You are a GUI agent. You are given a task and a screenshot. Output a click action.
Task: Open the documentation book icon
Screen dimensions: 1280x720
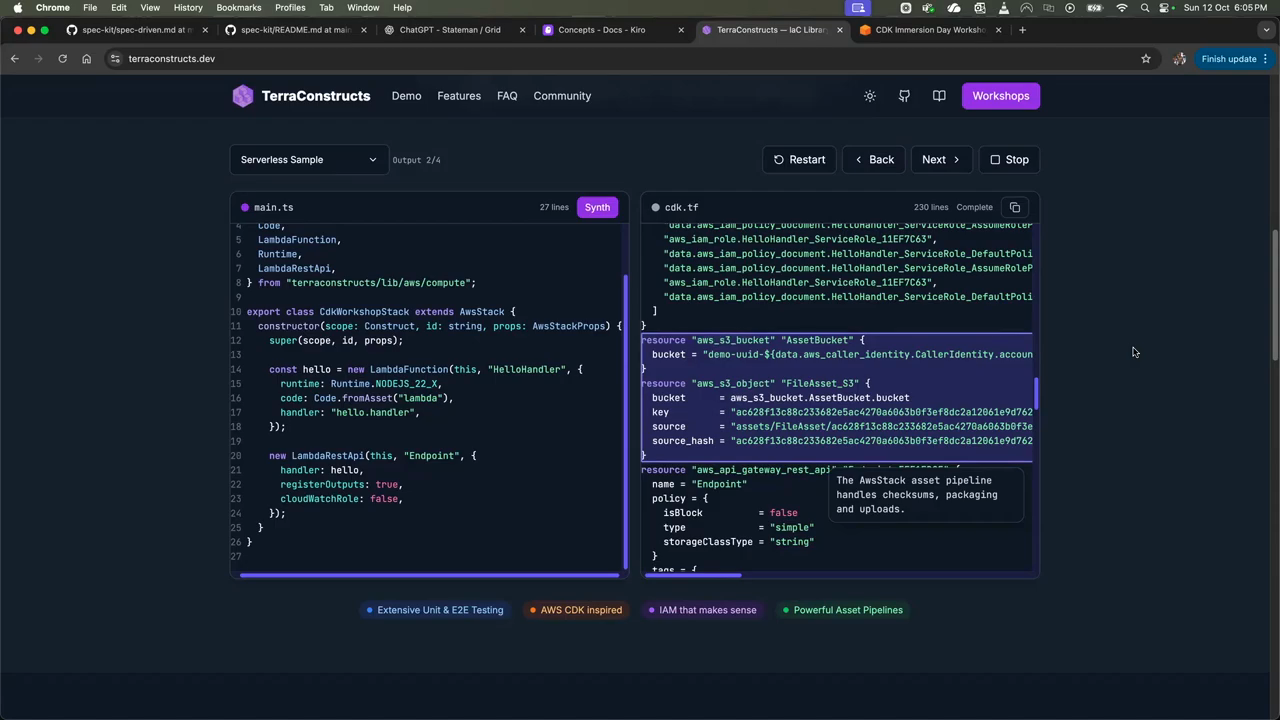939,96
